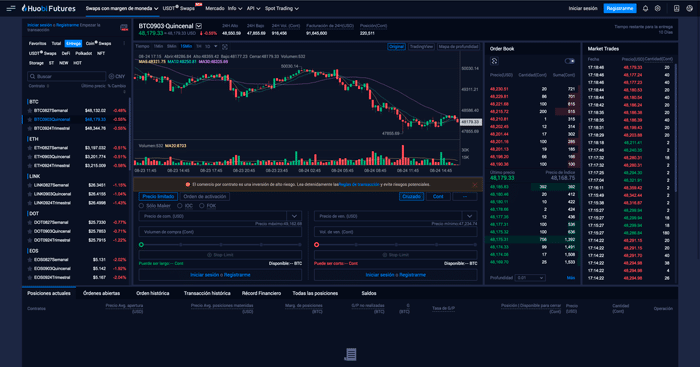Favorite DOT0827Semanal with its star
Viewport: 700px width, 367px height.
pyautogui.click(x=30, y=222)
